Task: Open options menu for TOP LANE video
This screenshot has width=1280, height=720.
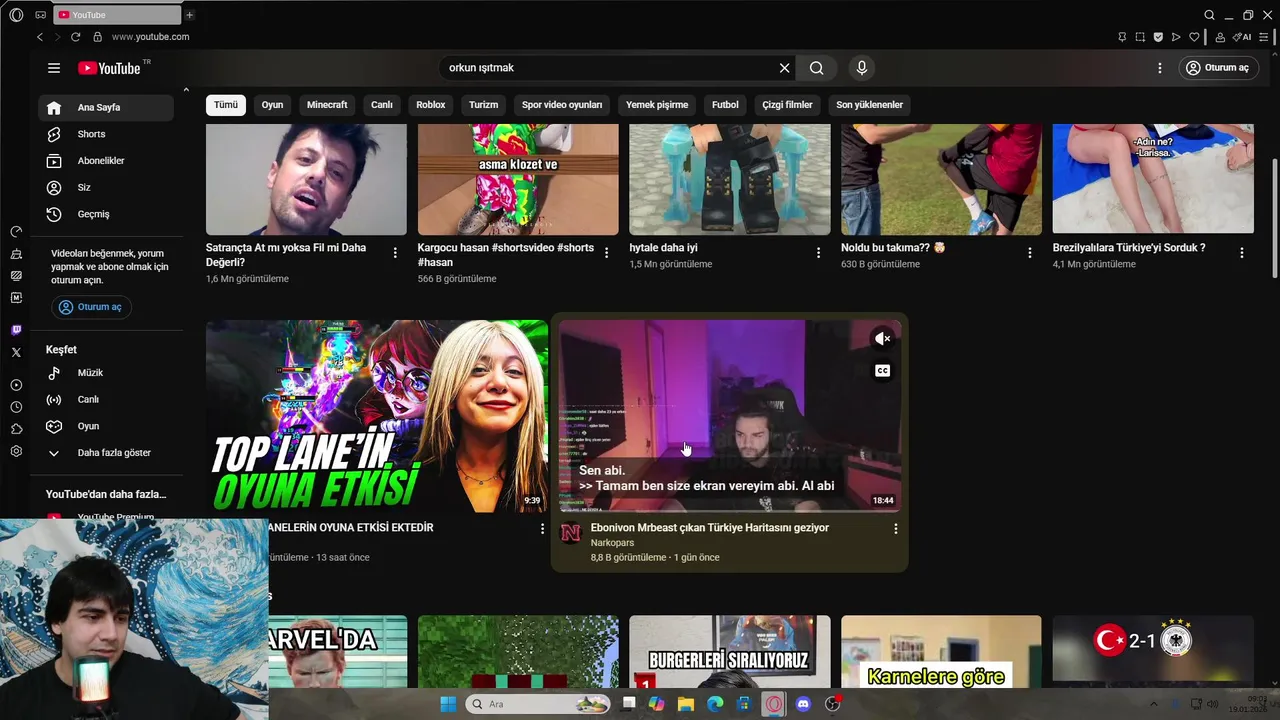Action: (542, 528)
